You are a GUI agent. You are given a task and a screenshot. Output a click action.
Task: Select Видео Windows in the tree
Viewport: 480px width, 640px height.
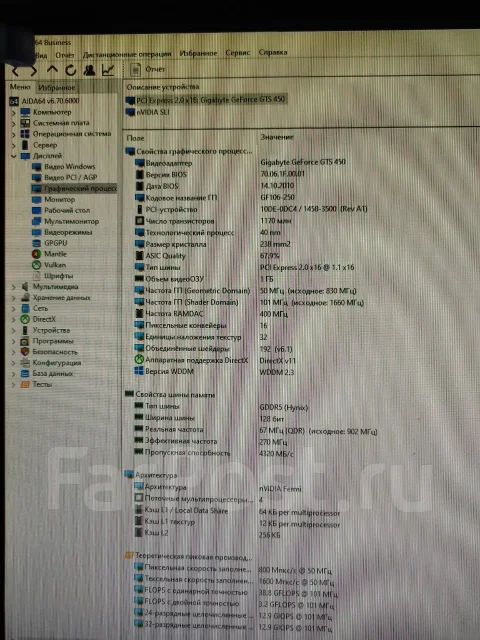click(64, 167)
